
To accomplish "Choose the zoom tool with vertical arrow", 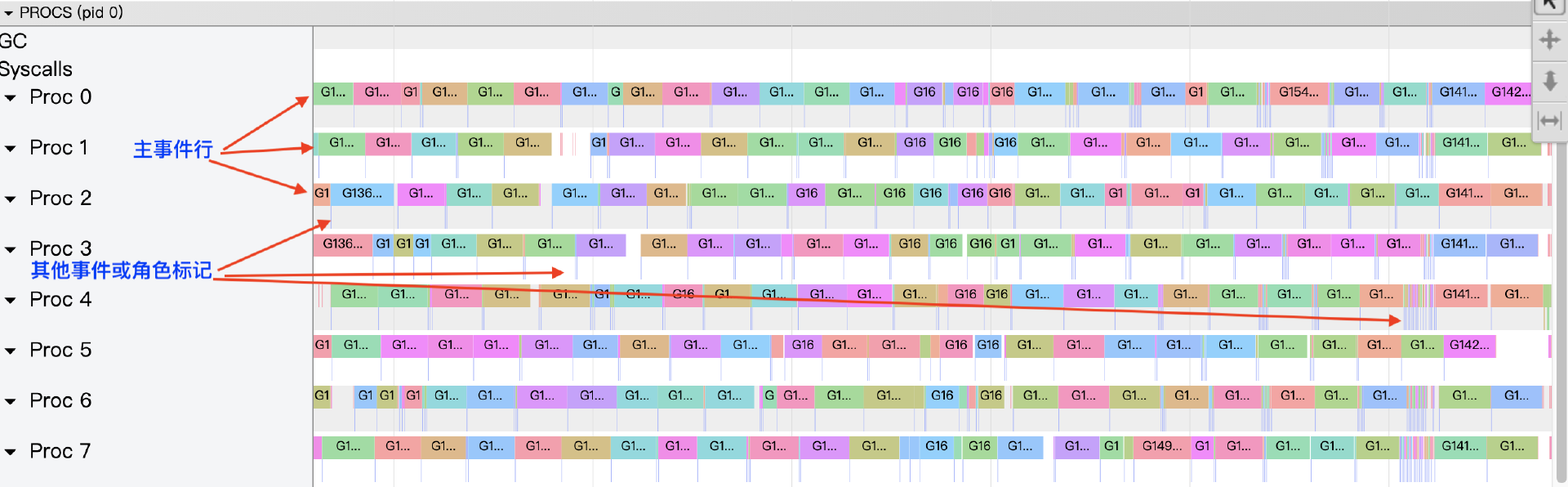I will (1549, 80).
